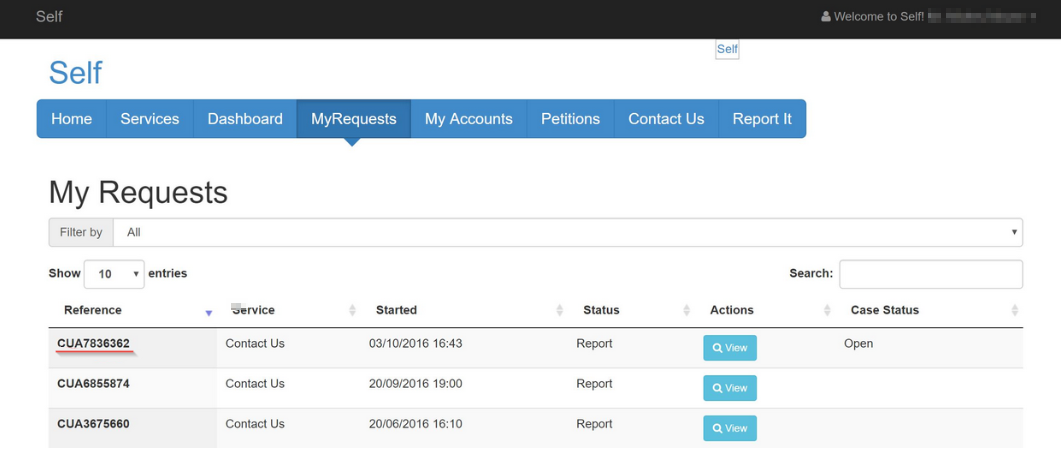The width and height of the screenshot is (1061, 457).
Task: Click the large blue Self heading
Action: [x=75, y=73]
